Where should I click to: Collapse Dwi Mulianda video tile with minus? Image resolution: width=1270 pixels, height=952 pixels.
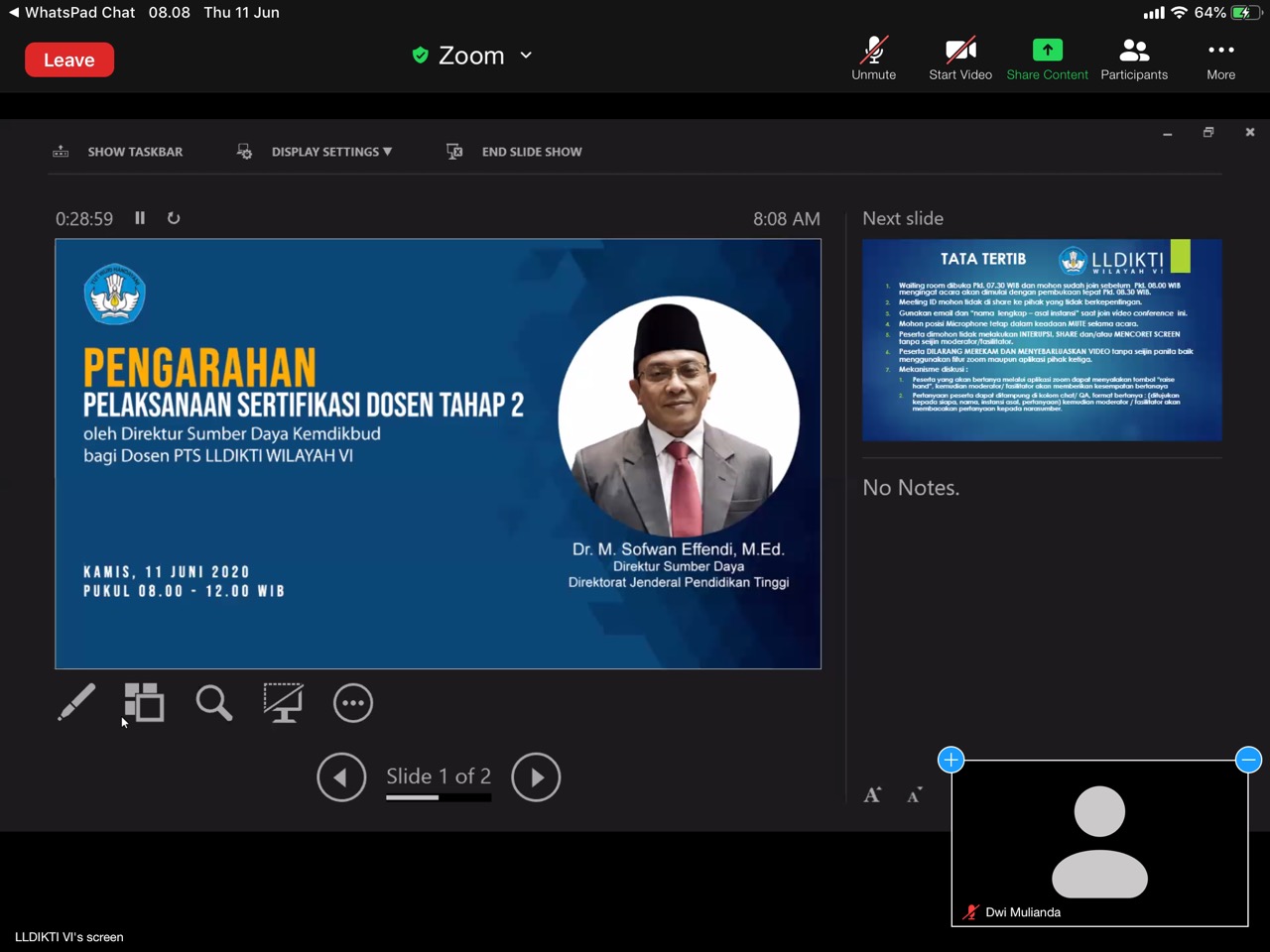[x=1248, y=760]
